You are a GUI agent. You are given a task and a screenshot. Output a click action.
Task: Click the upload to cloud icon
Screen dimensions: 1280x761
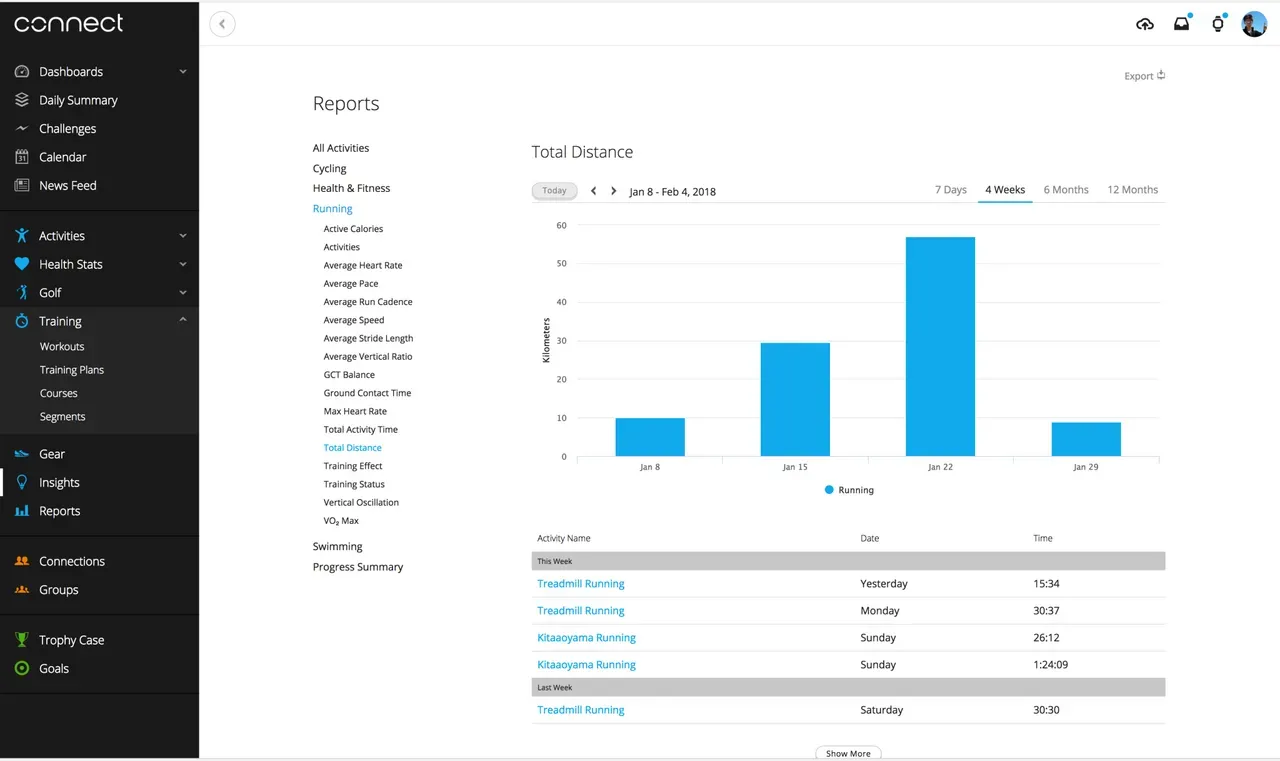[1145, 24]
